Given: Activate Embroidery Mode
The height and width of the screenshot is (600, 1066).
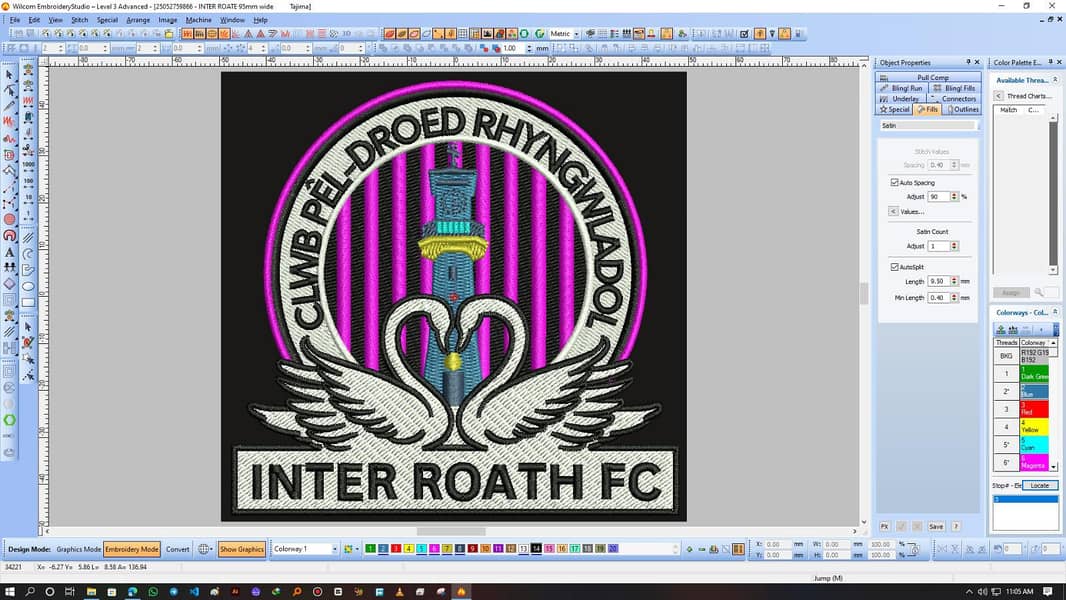Looking at the screenshot, I should point(132,549).
